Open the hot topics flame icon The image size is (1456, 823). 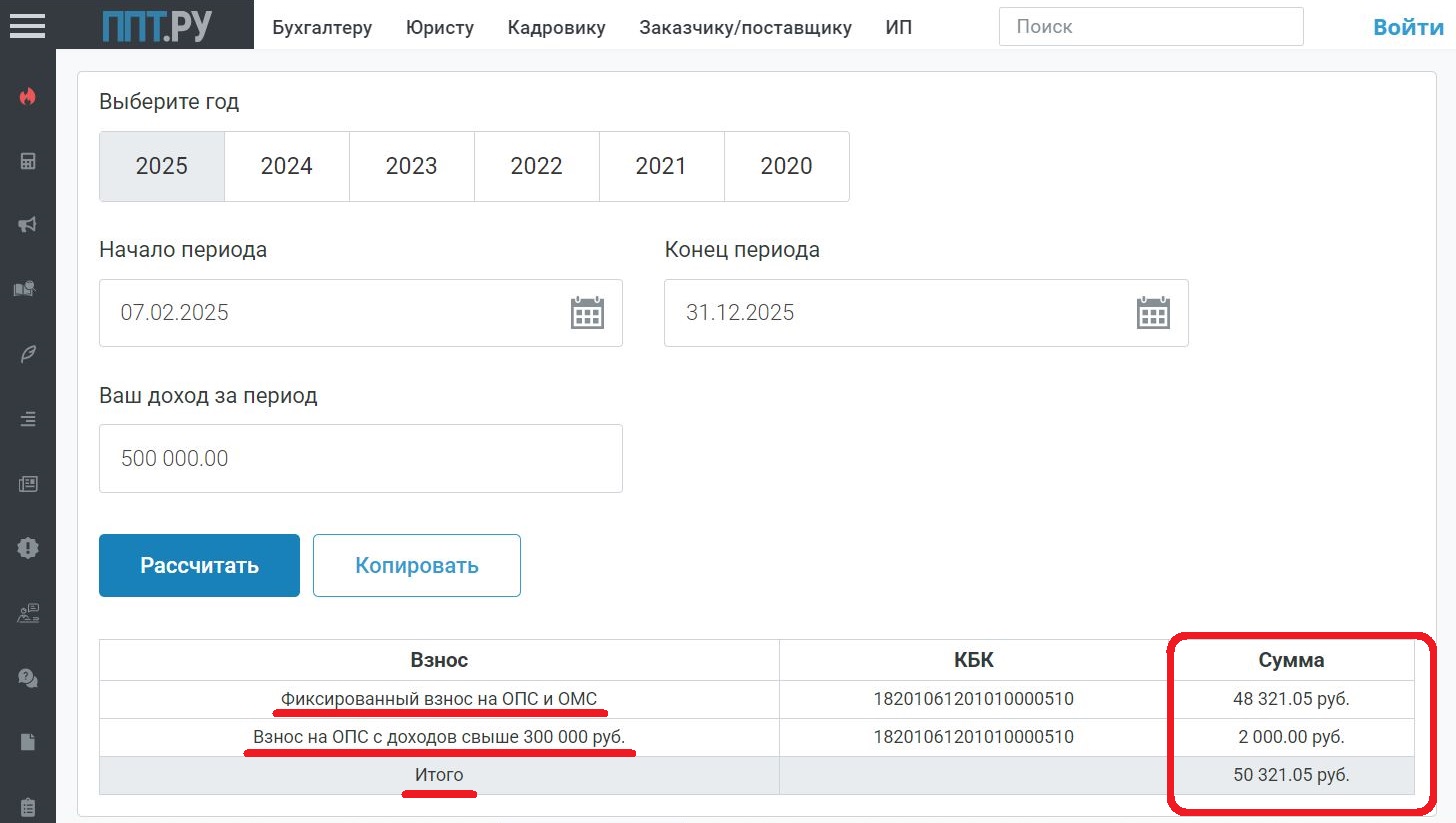[x=27, y=95]
